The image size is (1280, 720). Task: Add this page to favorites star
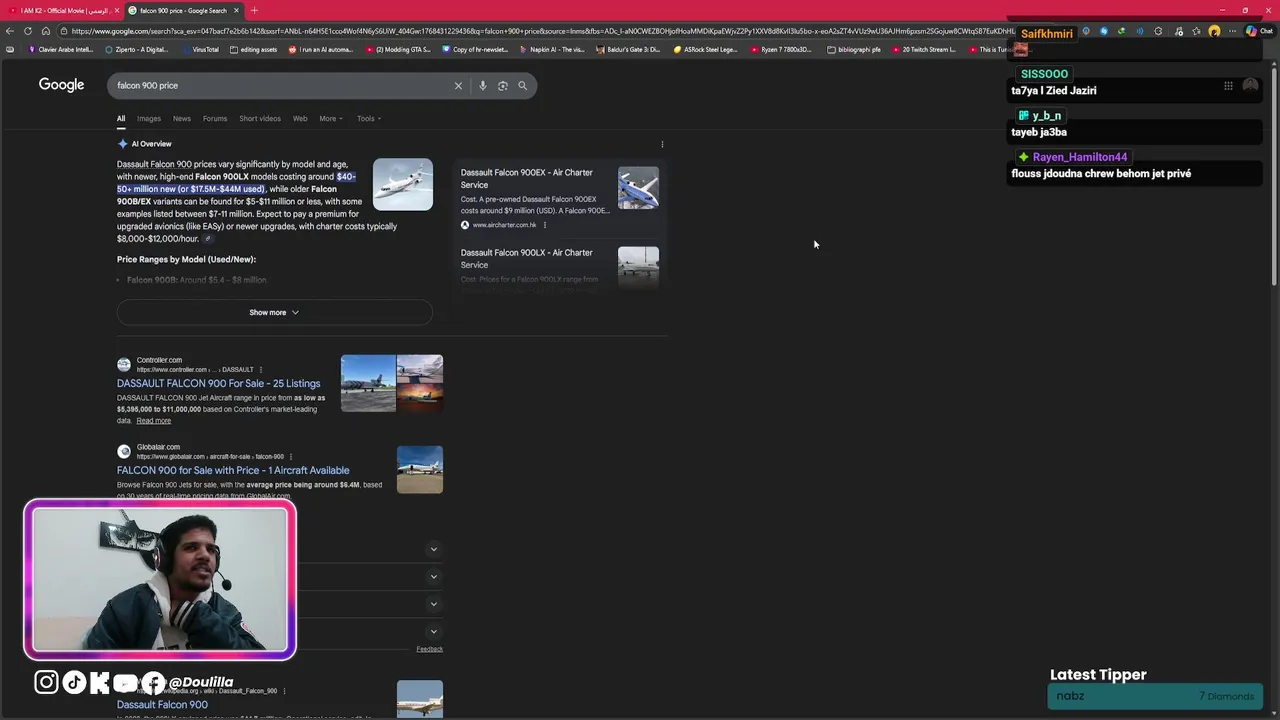pos(1196,31)
